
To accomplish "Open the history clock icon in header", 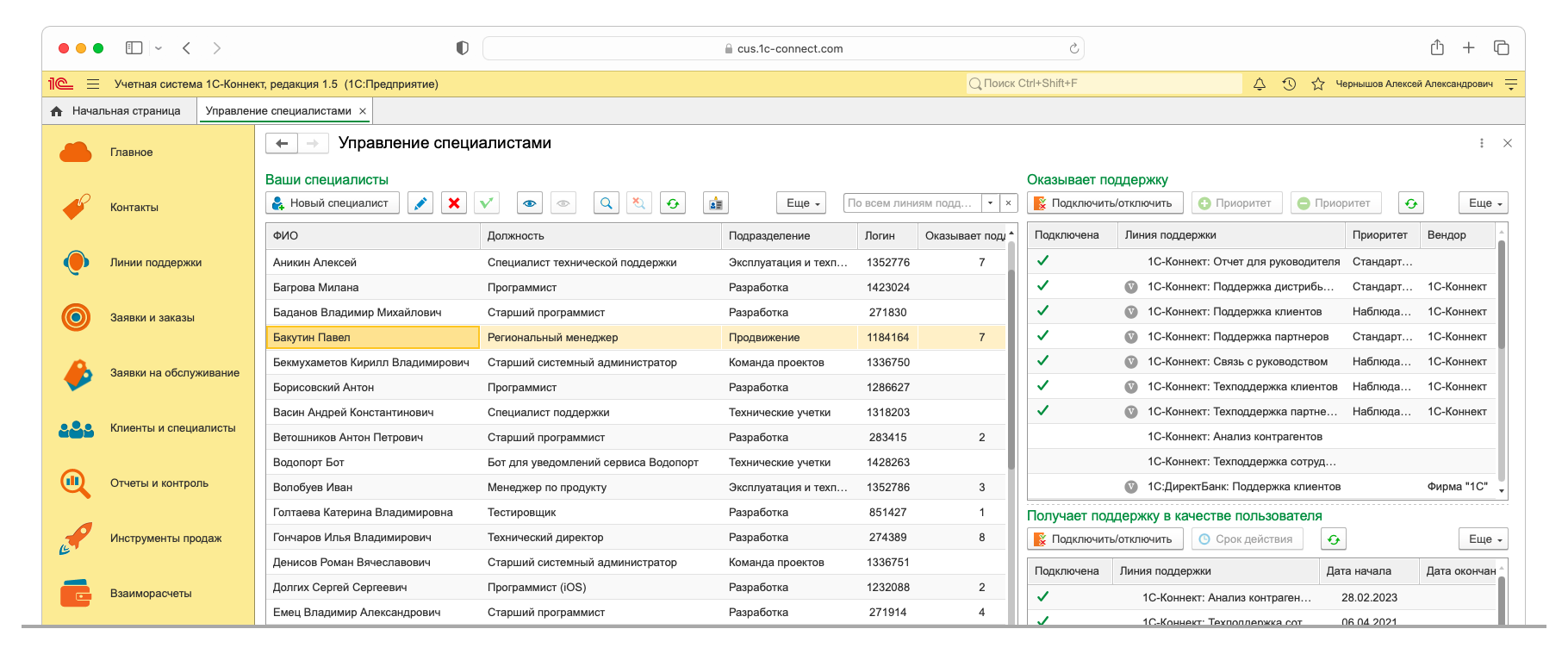I will pyautogui.click(x=1289, y=84).
